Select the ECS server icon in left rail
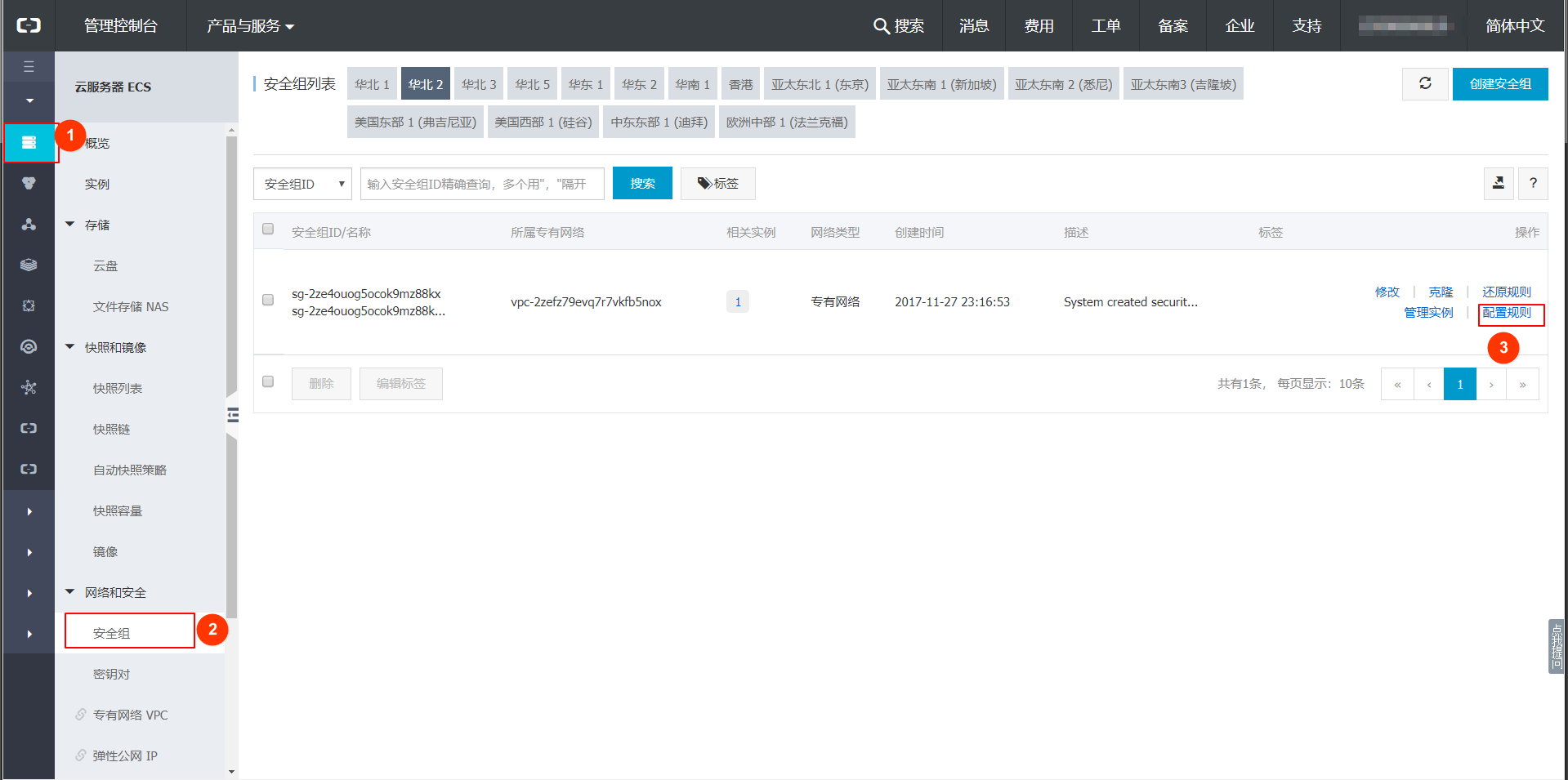Screen dimensions: 1568x780 coord(29,143)
